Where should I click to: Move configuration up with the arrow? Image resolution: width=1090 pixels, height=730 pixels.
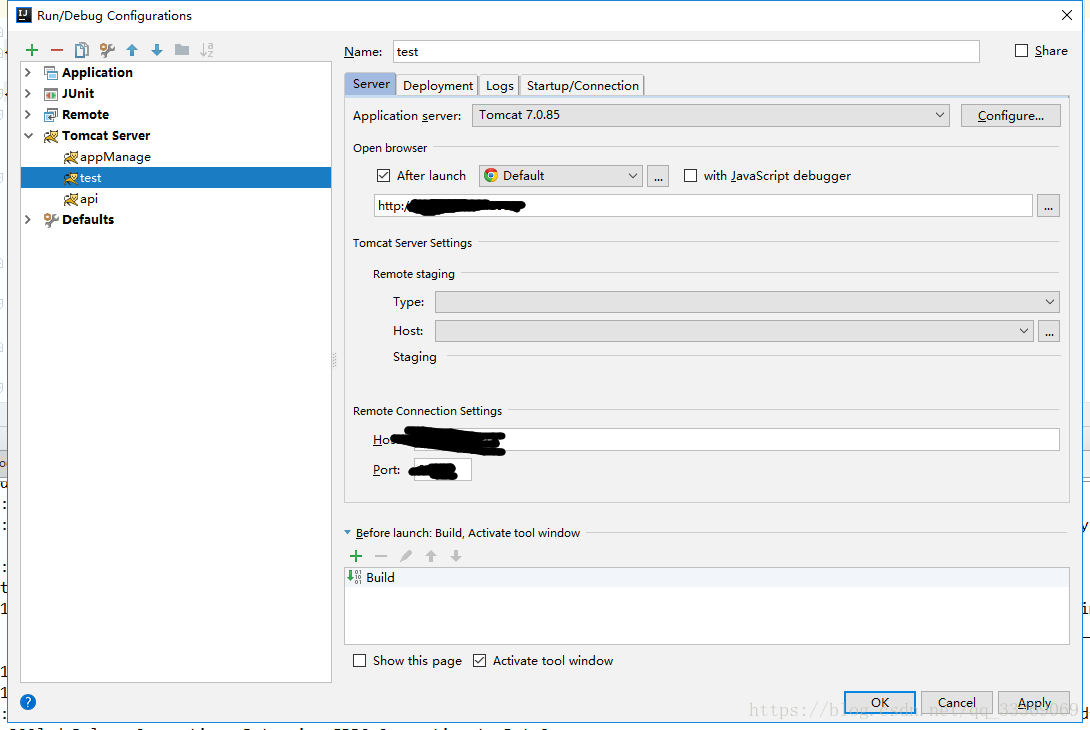click(x=132, y=50)
